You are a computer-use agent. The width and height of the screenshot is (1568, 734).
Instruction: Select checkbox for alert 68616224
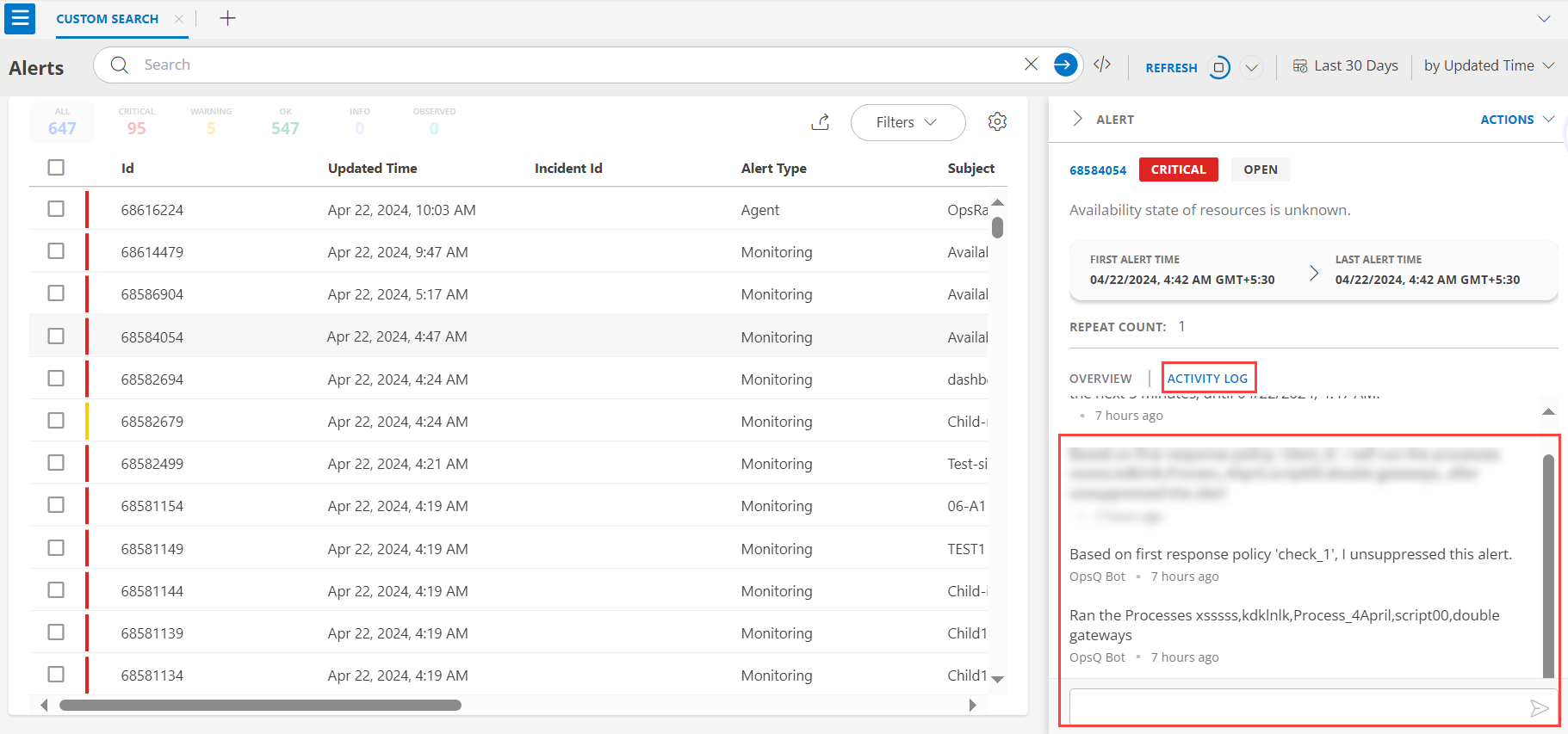pos(56,208)
